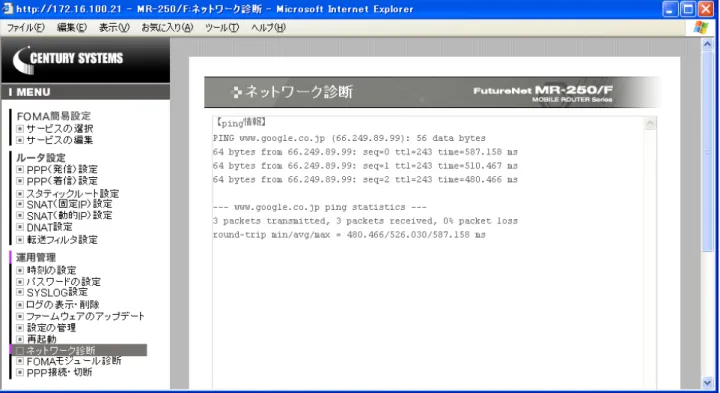720x393 pixels.
Task: Click the FutureNet MR-250/F product banner
Action: [543, 93]
